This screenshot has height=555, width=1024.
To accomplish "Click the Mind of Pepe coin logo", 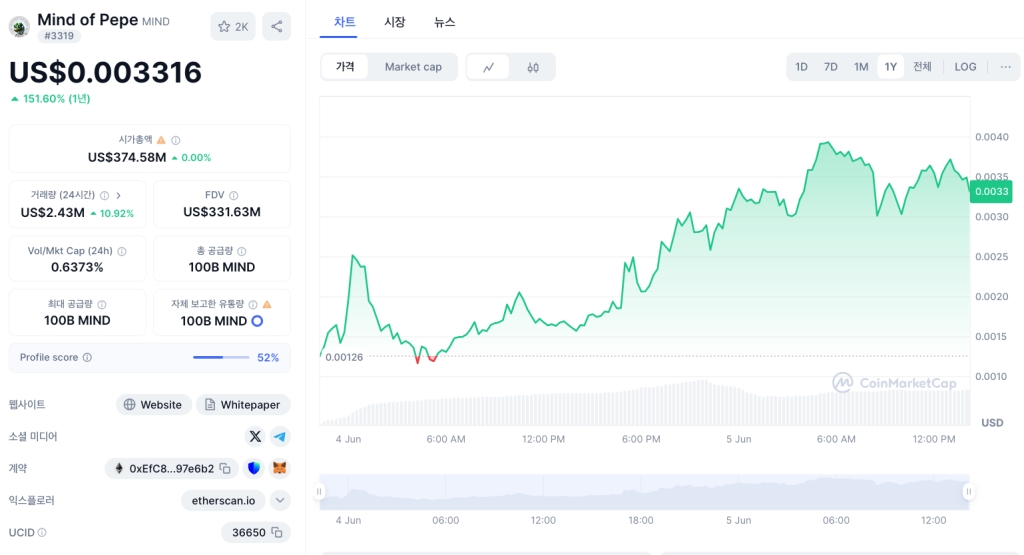I will [19, 27].
